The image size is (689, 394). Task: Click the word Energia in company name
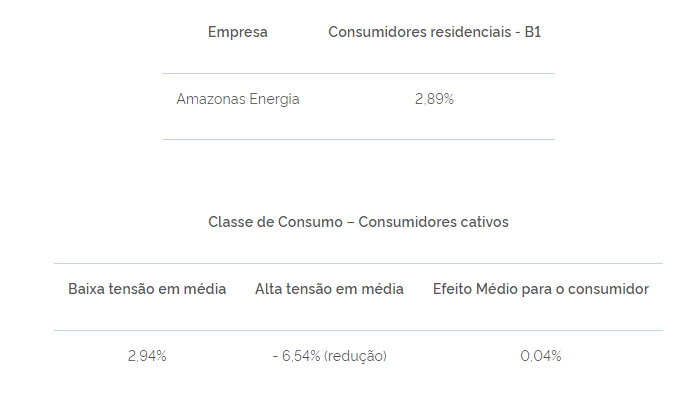pos(274,99)
